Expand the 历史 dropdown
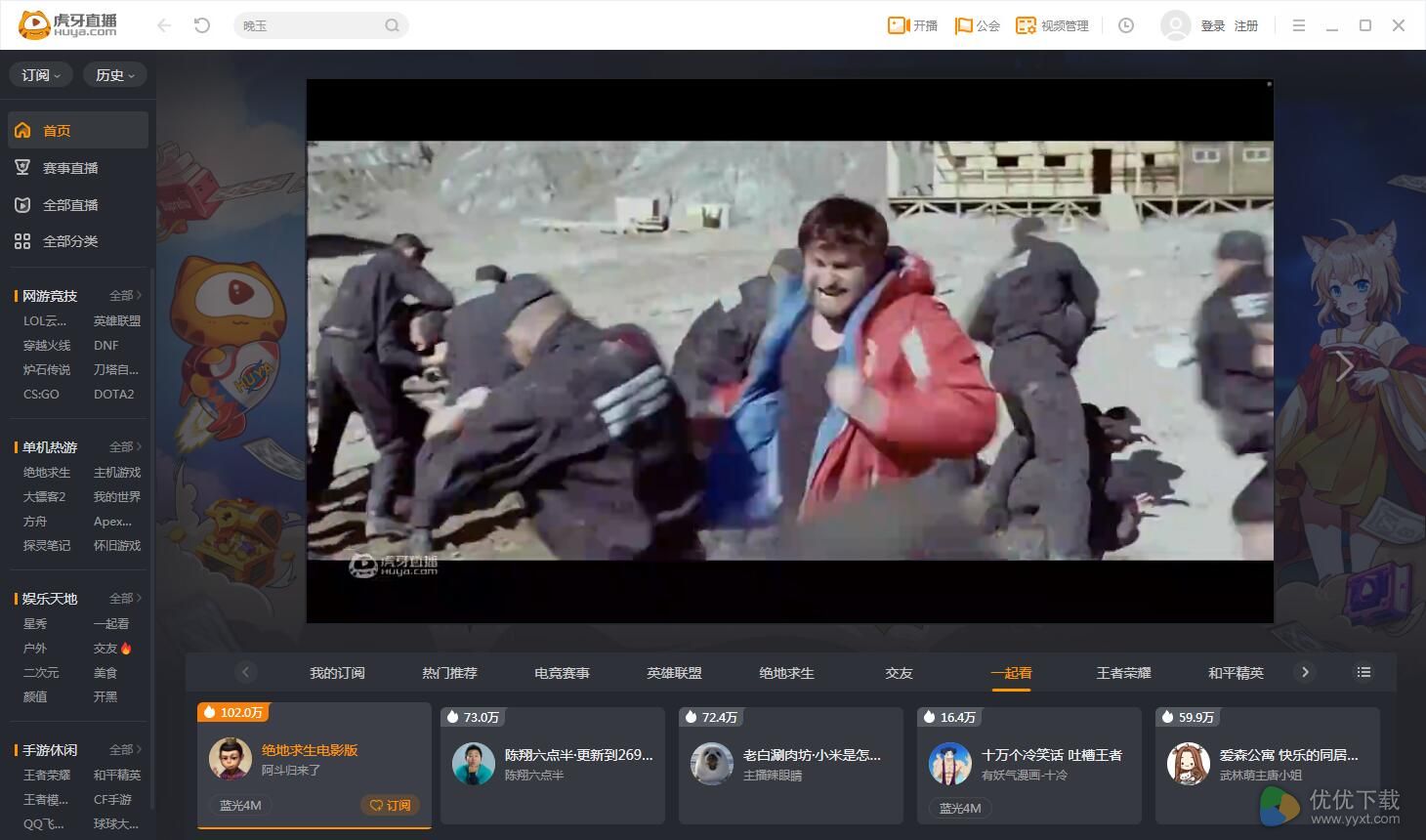The width and height of the screenshot is (1426, 840). [115, 75]
